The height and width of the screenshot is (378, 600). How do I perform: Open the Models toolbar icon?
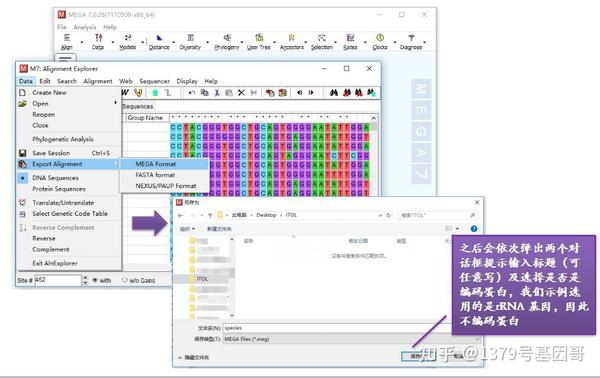[x=128, y=41]
